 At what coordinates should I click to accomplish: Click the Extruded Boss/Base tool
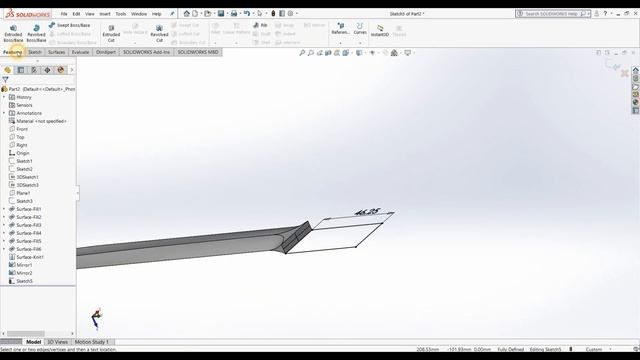click(13, 33)
